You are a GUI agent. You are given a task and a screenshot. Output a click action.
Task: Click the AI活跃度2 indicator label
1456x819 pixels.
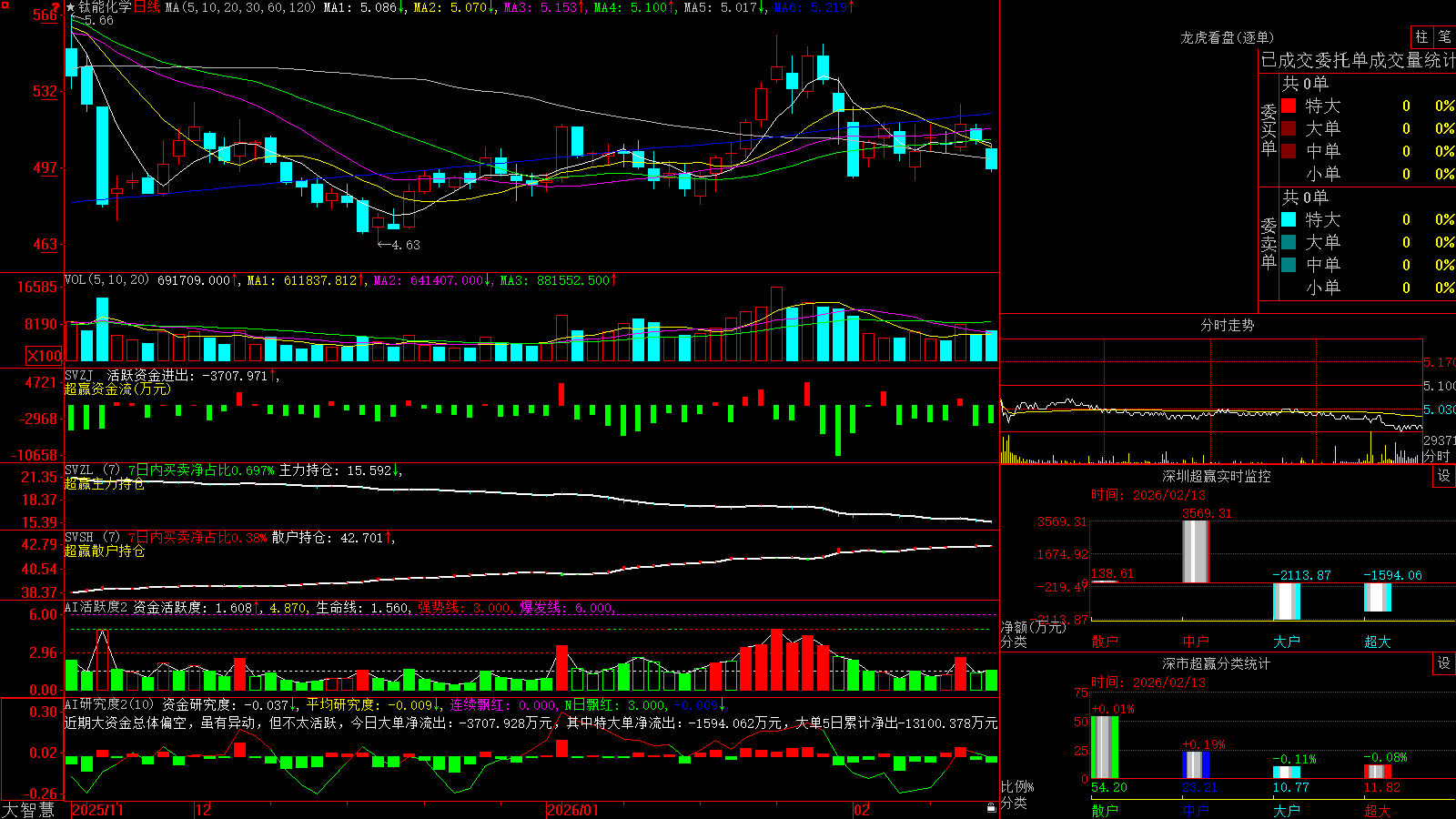(96, 607)
